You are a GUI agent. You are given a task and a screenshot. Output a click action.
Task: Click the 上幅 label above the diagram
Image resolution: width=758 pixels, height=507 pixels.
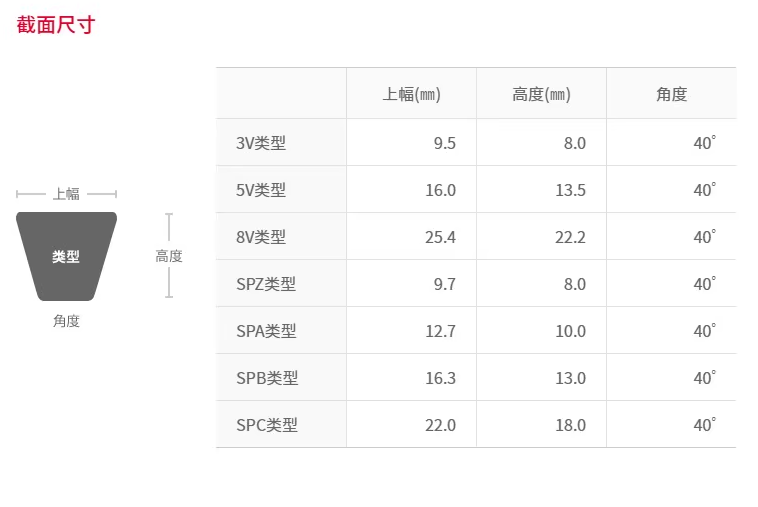coord(66,194)
